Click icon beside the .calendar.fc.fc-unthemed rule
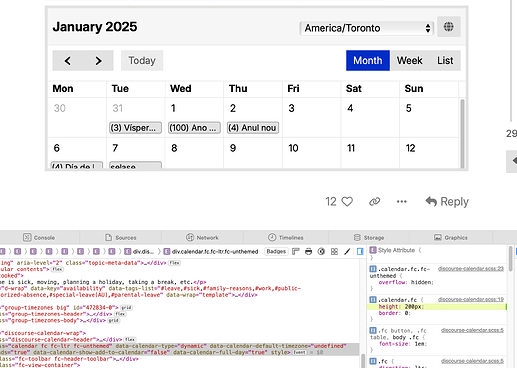This screenshot has width=517, height=368. (x=373, y=269)
